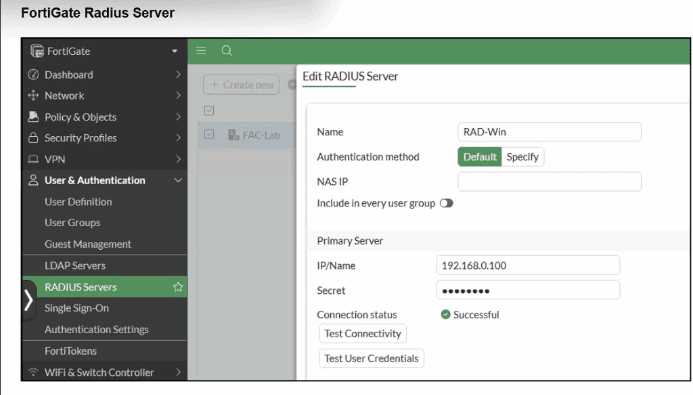Open FortiTokens menu item

tap(70, 351)
